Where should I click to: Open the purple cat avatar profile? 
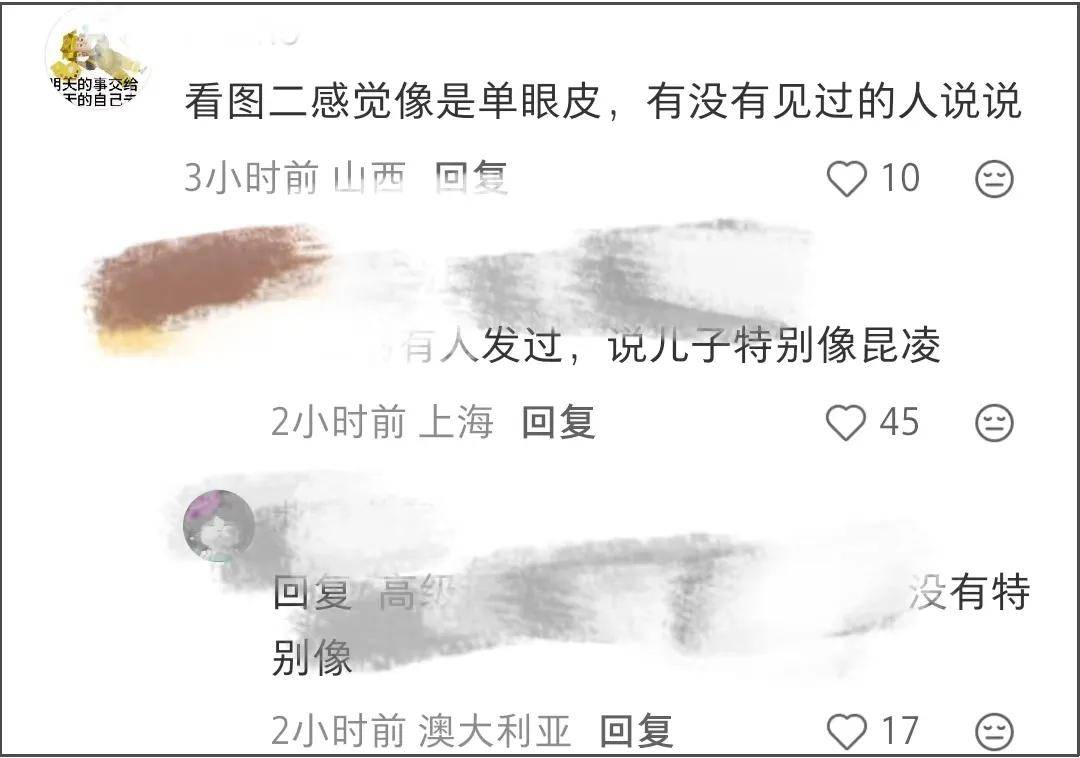coord(219,526)
